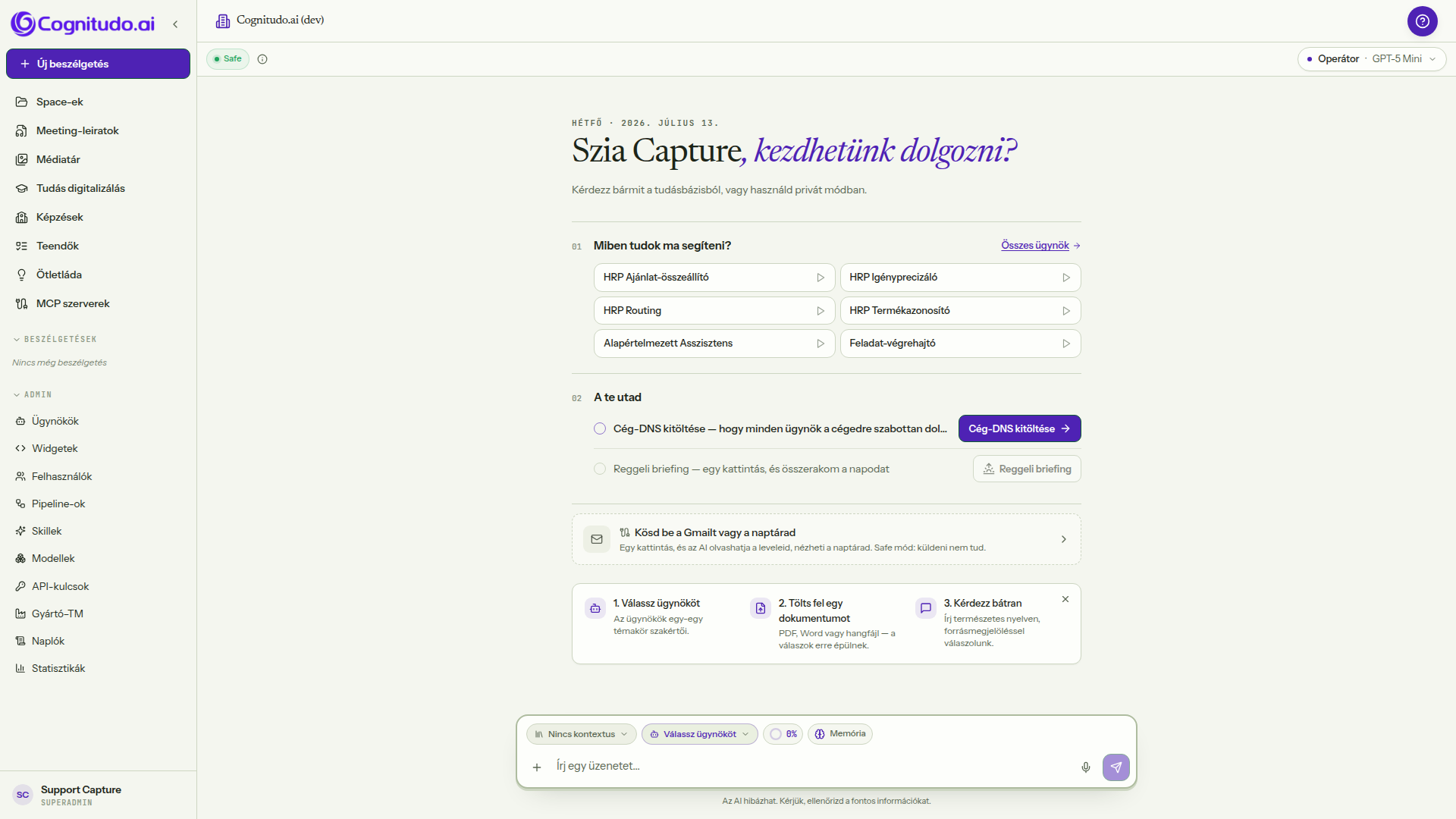Viewport: 1456px width, 819px height.
Task: Run the HRP Ajánlat-összeállító play icon
Action: point(820,278)
